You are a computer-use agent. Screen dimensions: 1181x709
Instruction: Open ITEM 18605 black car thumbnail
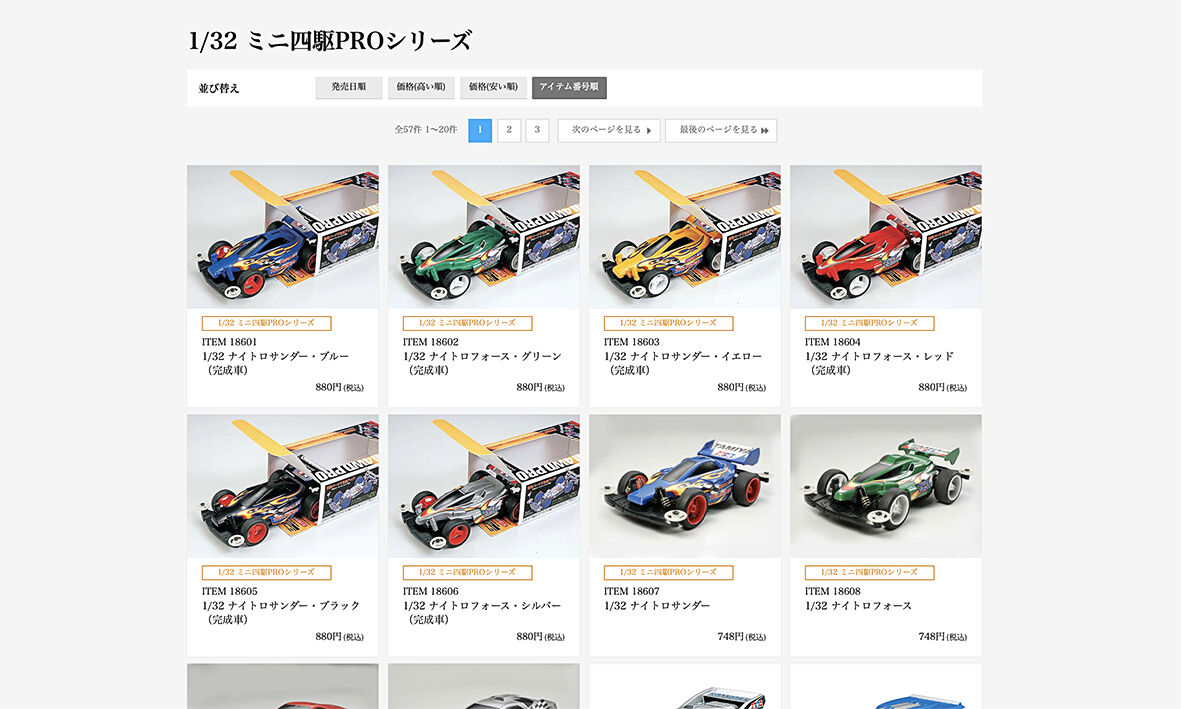[283, 486]
